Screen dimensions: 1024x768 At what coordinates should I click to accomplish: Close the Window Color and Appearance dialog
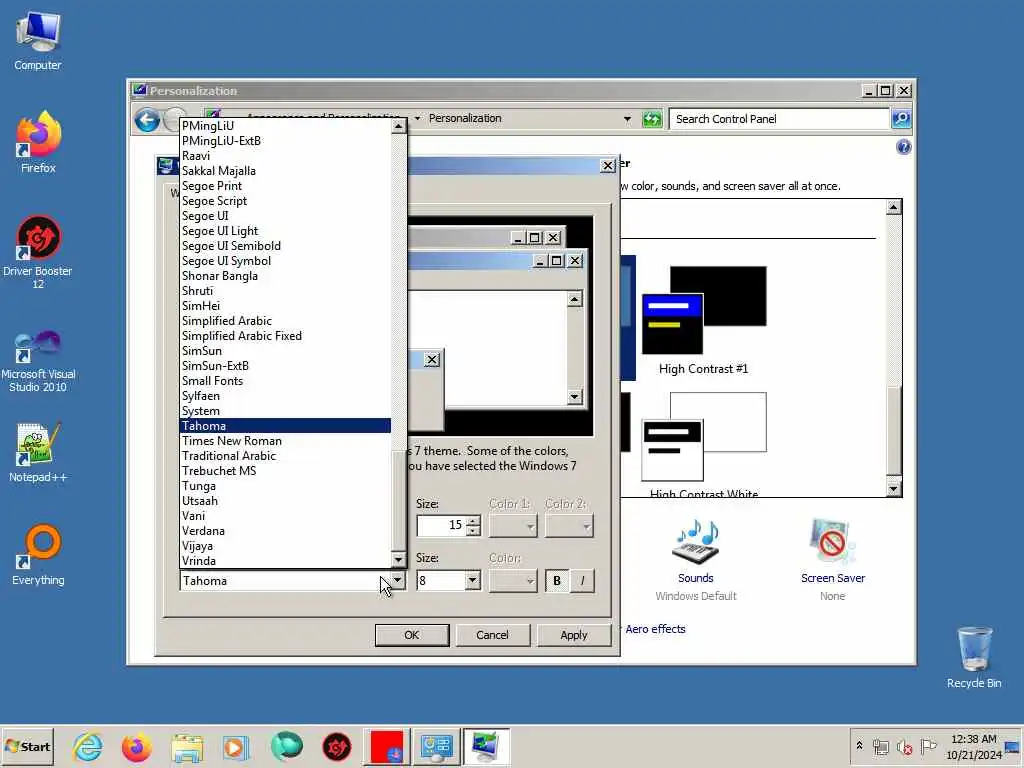click(x=607, y=166)
